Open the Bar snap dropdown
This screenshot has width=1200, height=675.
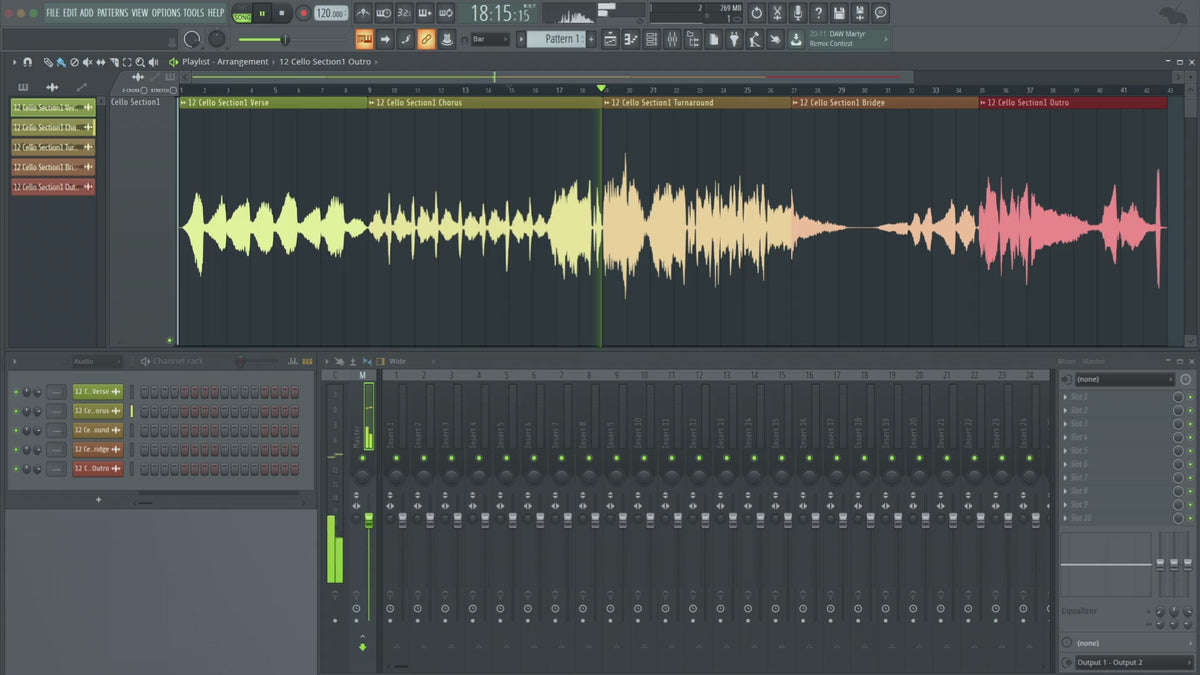(490, 39)
